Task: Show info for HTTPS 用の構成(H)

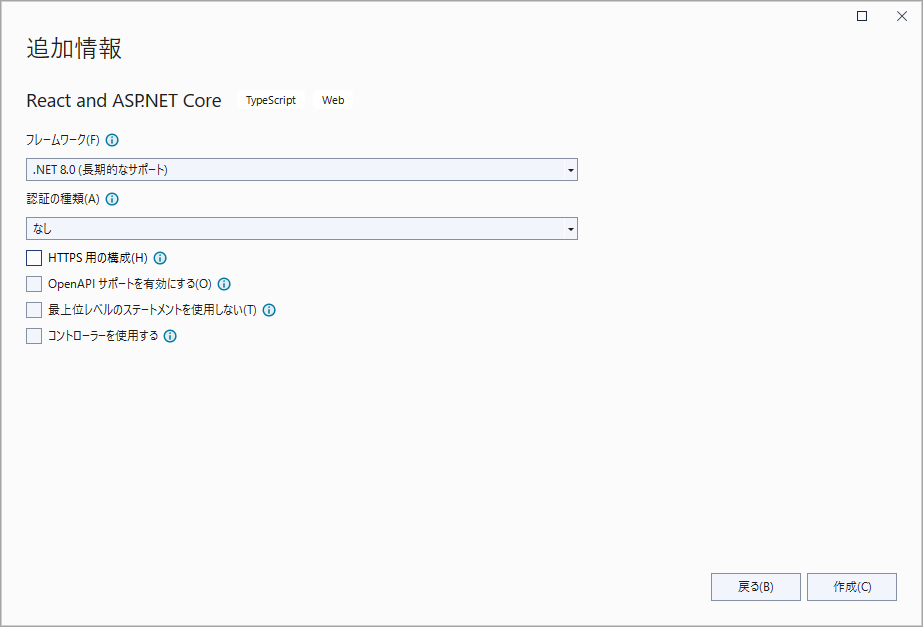Action: click(x=160, y=258)
